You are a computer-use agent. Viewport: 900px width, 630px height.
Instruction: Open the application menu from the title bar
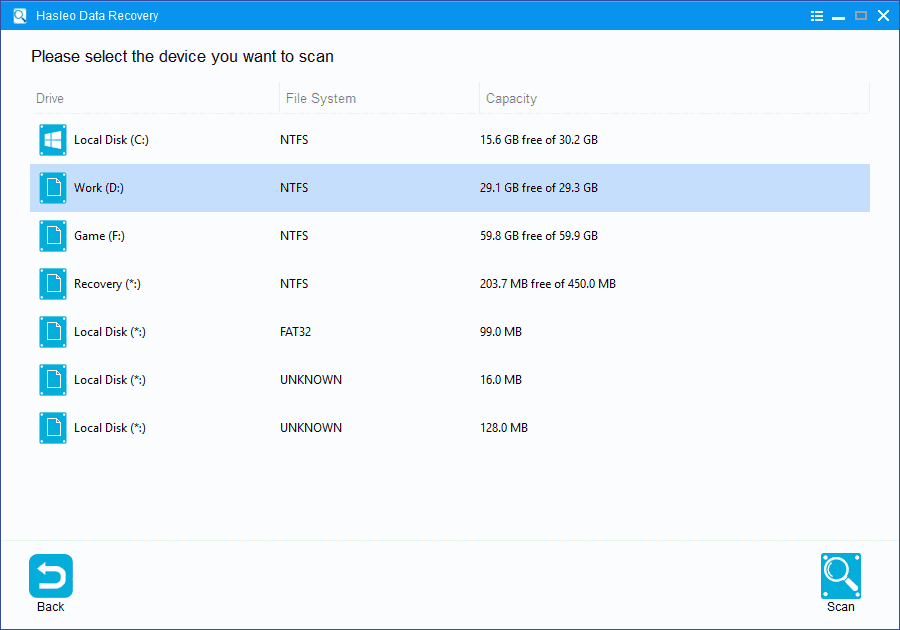tap(816, 15)
